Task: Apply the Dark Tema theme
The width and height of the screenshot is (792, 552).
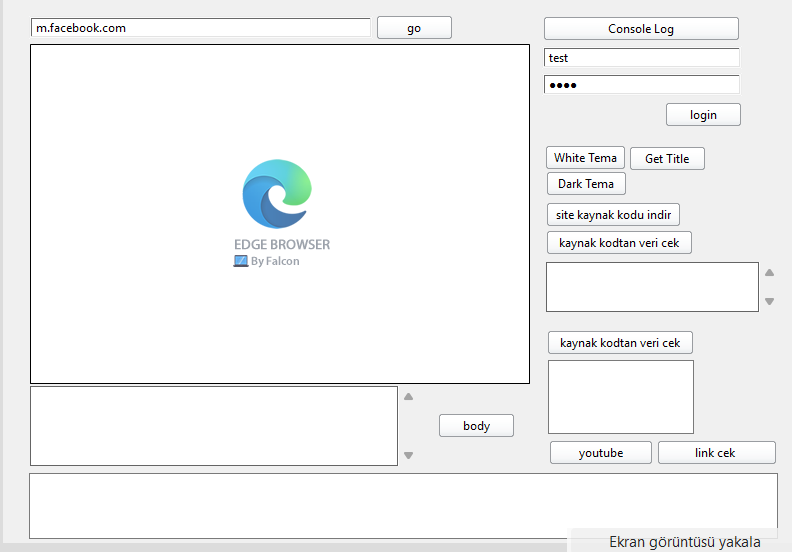Action: [x=586, y=184]
